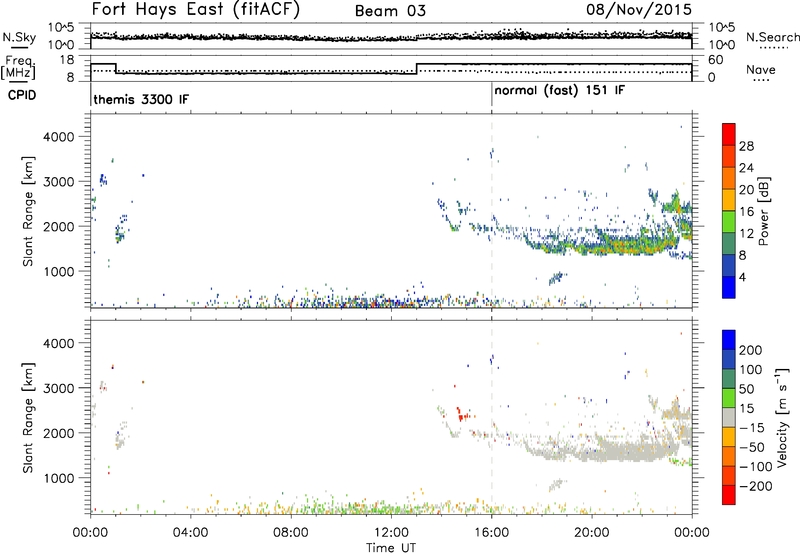This screenshot has width=800, height=554.
Task: Select light green 12–16 dB power segment
Action: (x=729, y=221)
